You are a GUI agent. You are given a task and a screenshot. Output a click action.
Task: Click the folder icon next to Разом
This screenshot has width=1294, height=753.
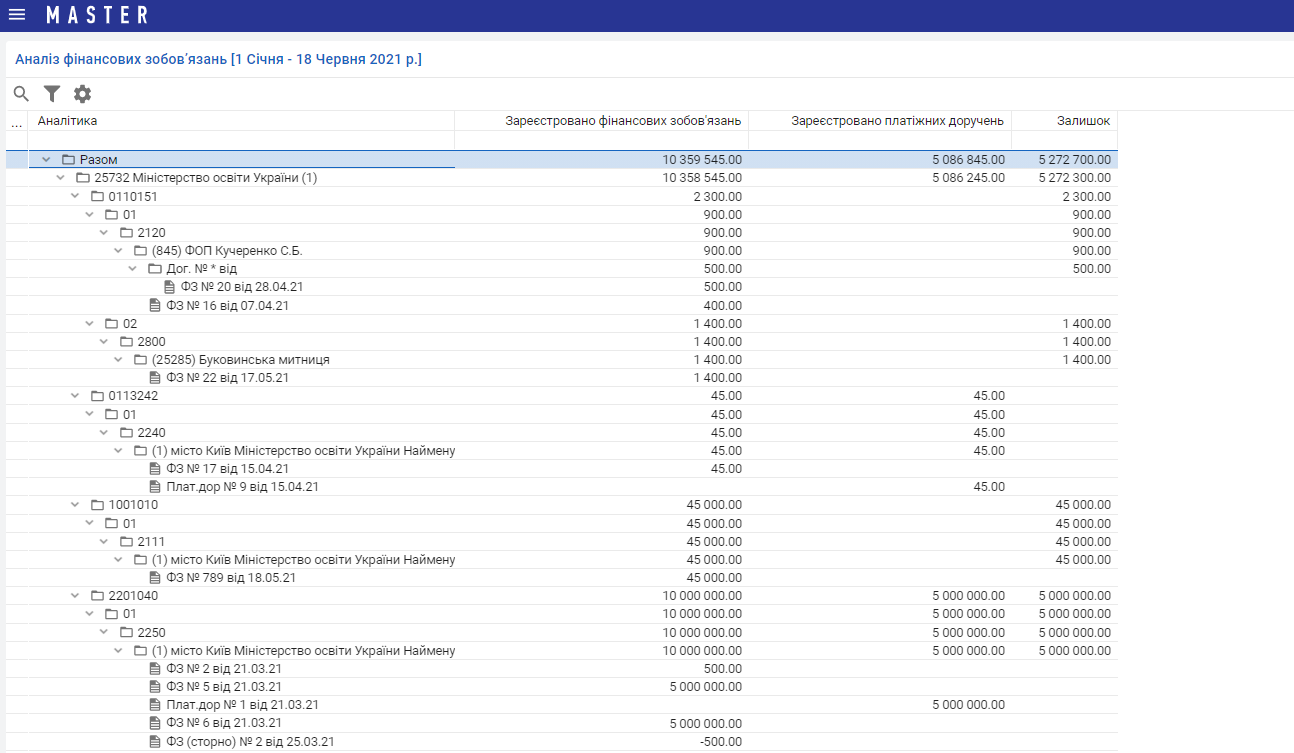[68, 160]
